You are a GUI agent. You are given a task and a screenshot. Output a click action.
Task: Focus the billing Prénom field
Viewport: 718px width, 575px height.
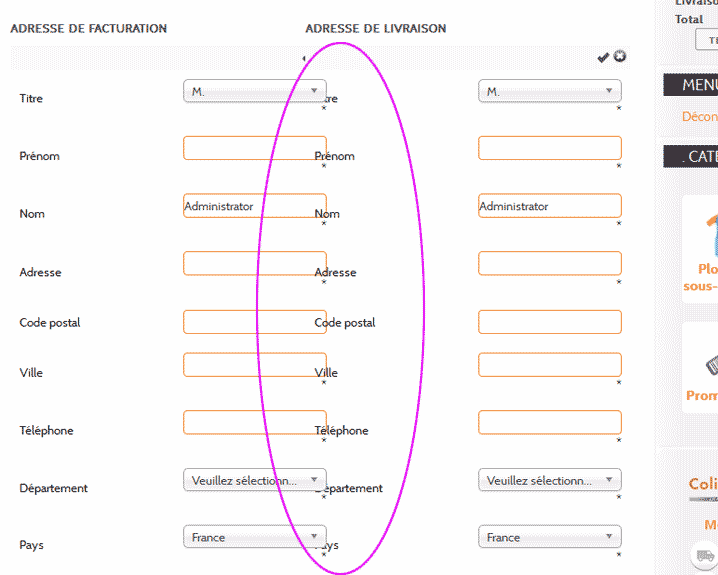coord(254,148)
